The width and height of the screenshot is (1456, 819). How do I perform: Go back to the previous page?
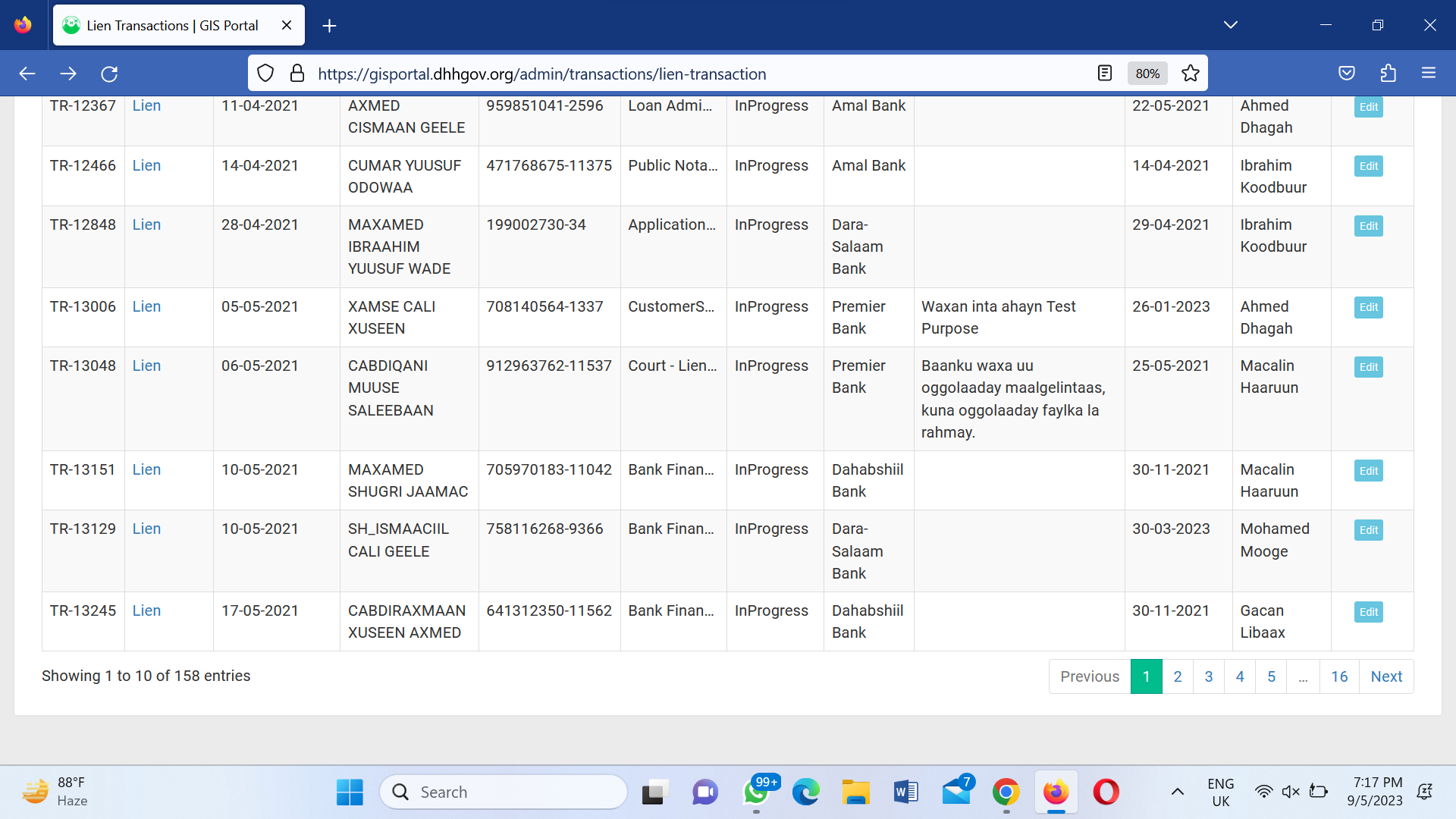click(x=27, y=74)
